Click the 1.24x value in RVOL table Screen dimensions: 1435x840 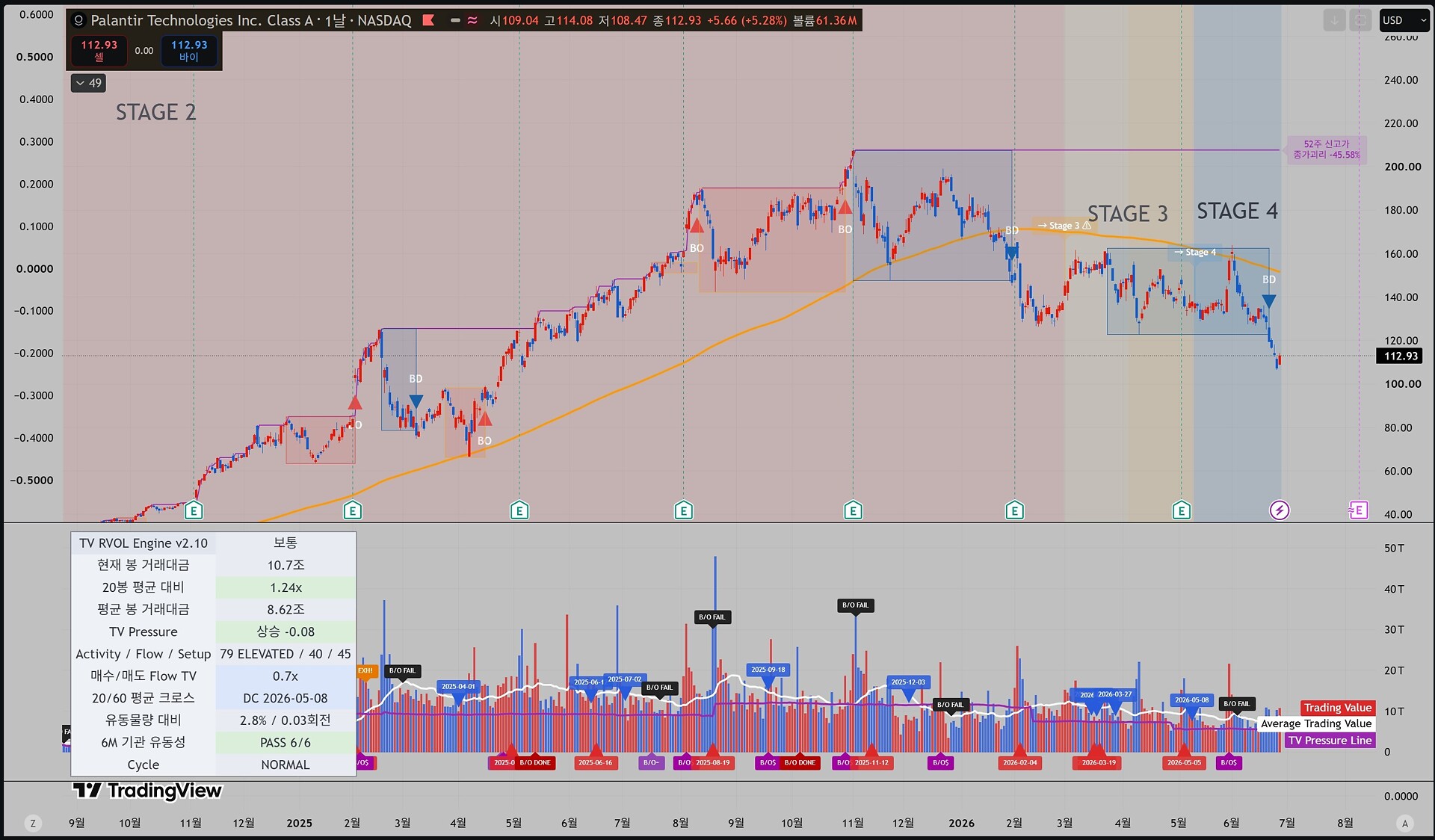286,587
